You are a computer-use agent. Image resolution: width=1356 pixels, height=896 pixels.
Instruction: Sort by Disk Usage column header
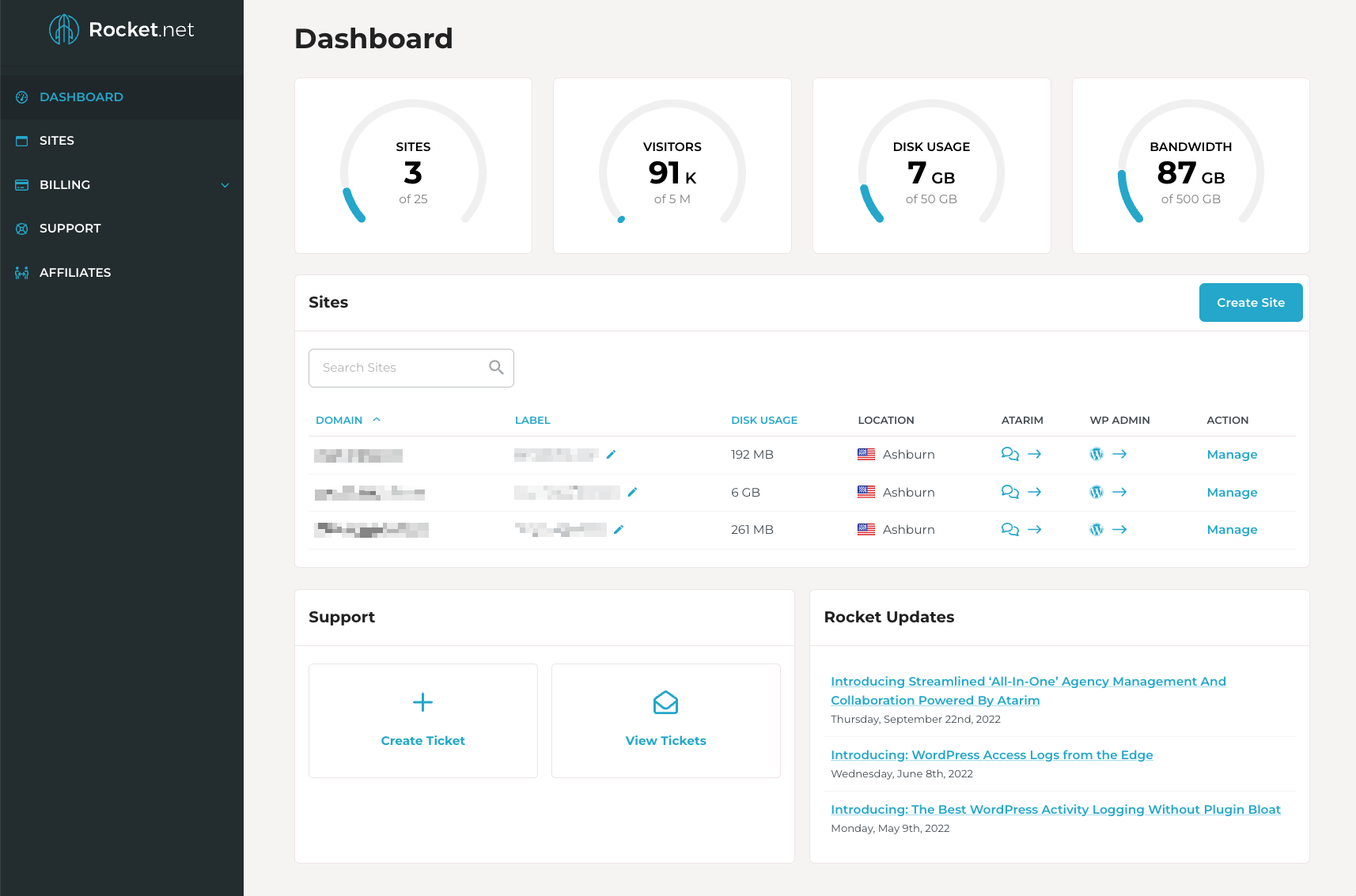point(764,421)
